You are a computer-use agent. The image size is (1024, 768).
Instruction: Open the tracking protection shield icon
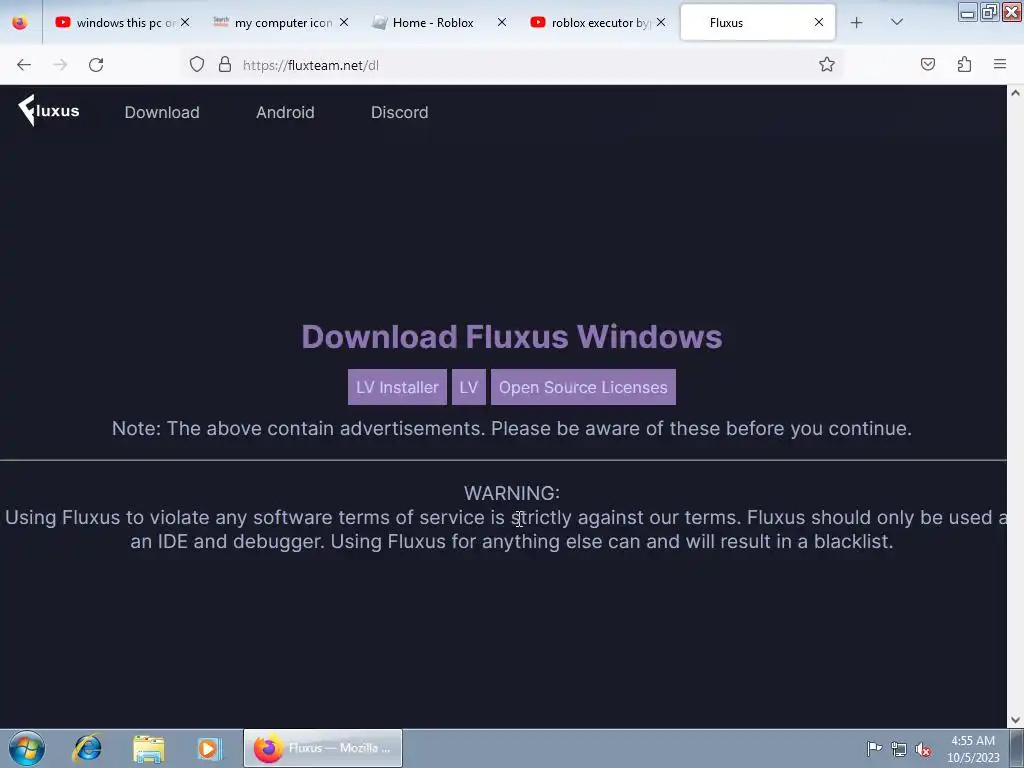[197, 64]
